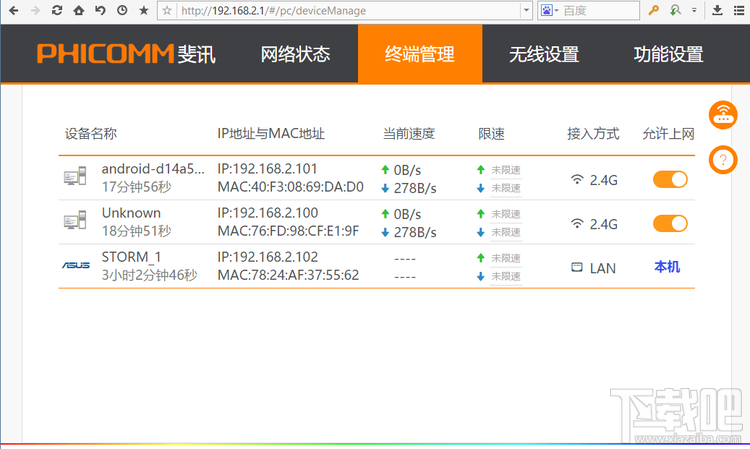The width and height of the screenshot is (750, 449).
Task: Toggle internet access for Unknown device
Action: pos(670,223)
